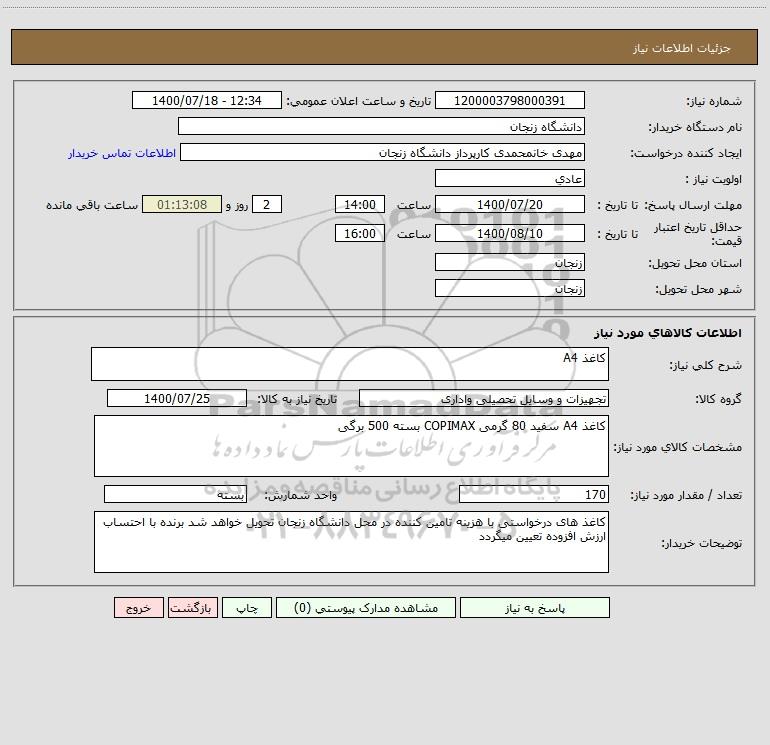Click need date field 1400/07/25
The height and width of the screenshot is (745, 770).
tap(177, 398)
